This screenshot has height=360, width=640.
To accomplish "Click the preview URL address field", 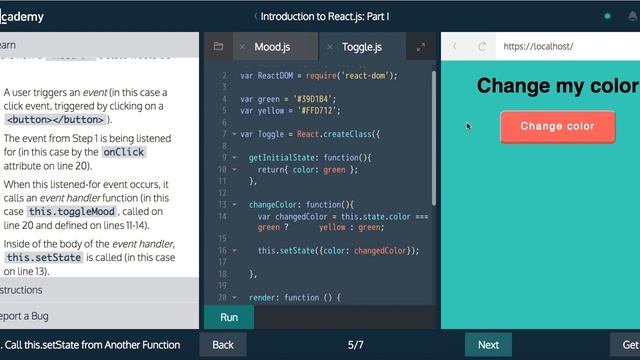I will click(x=568, y=46).
